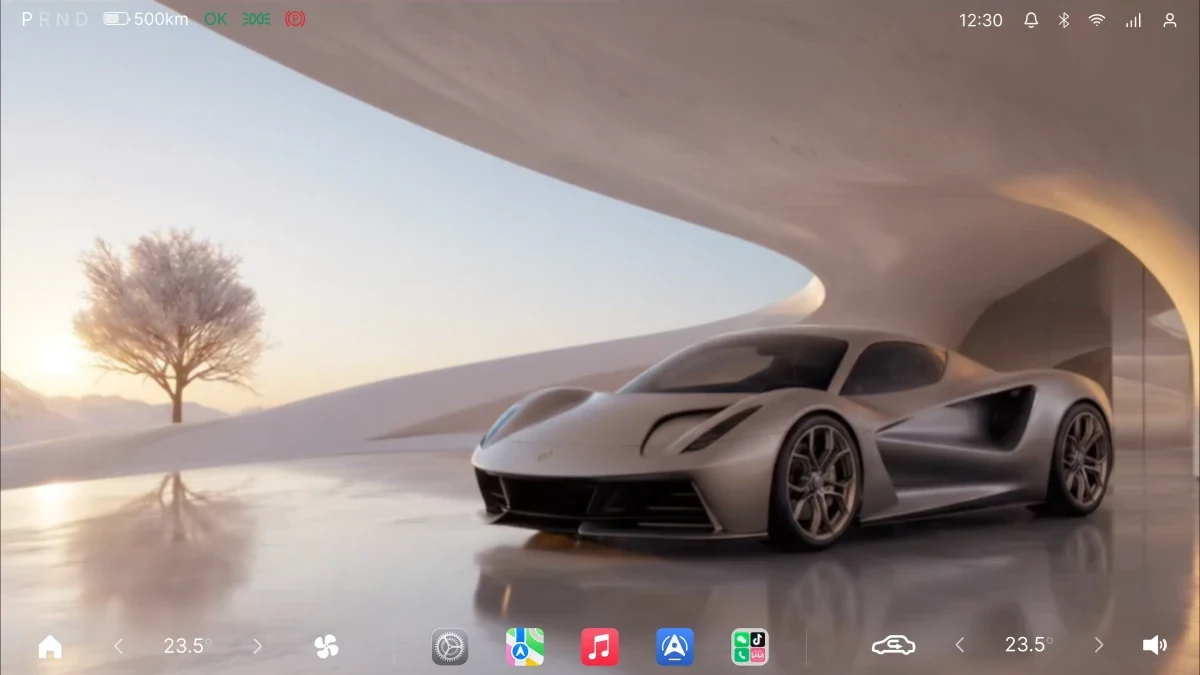
Task: Toggle Bluetooth from the status bar
Action: click(x=1064, y=20)
